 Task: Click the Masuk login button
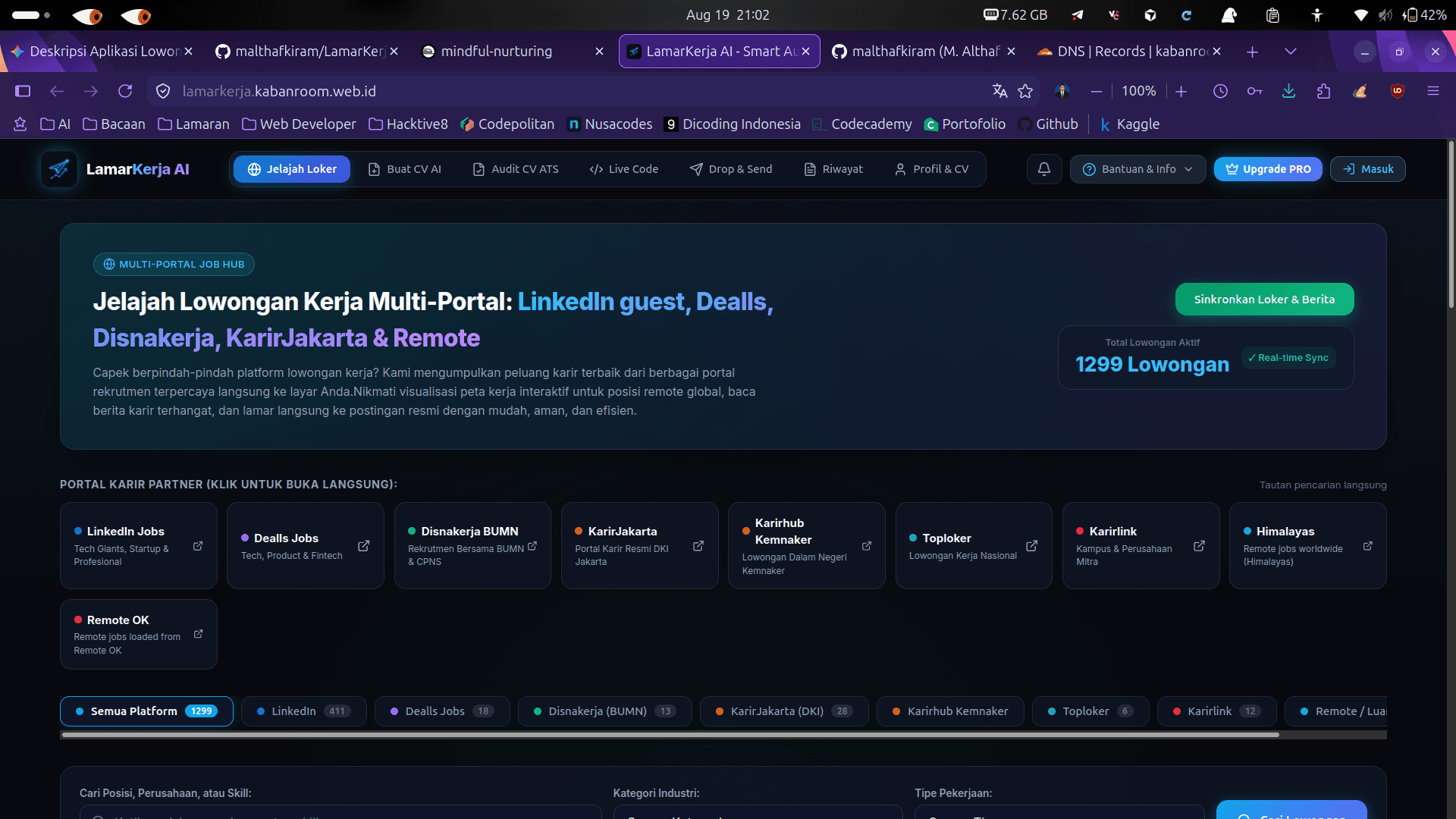click(1367, 169)
